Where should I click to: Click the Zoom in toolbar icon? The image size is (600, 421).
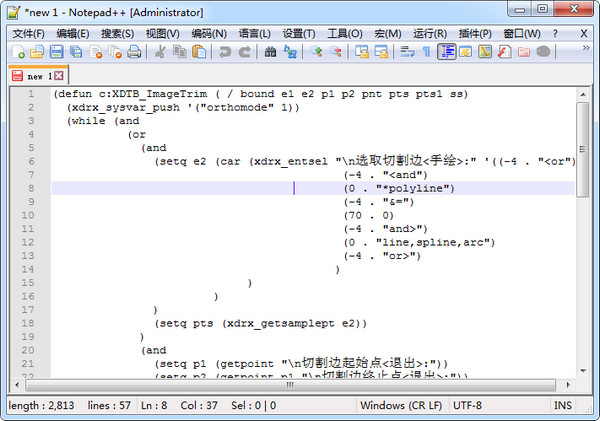(x=317, y=52)
